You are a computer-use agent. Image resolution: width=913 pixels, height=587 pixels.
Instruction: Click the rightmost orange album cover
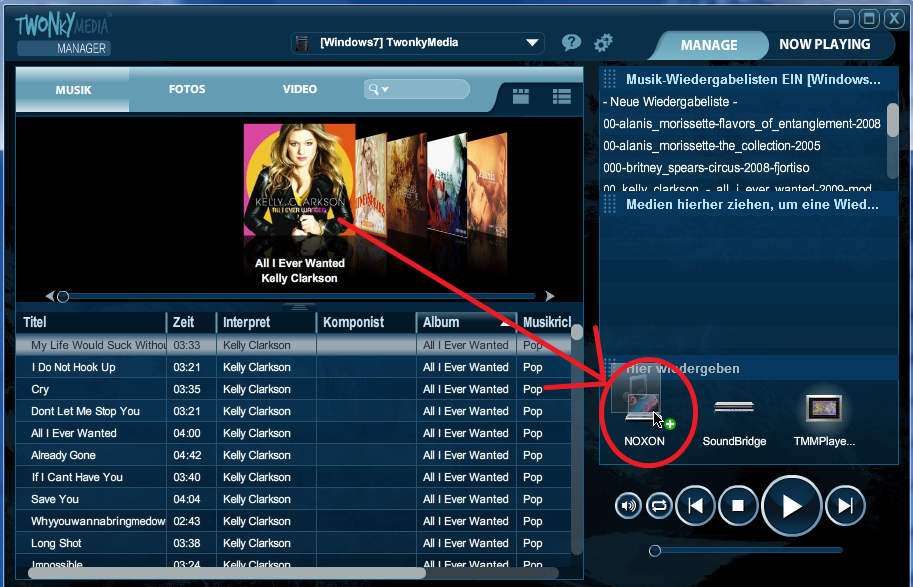click(489, 183)
